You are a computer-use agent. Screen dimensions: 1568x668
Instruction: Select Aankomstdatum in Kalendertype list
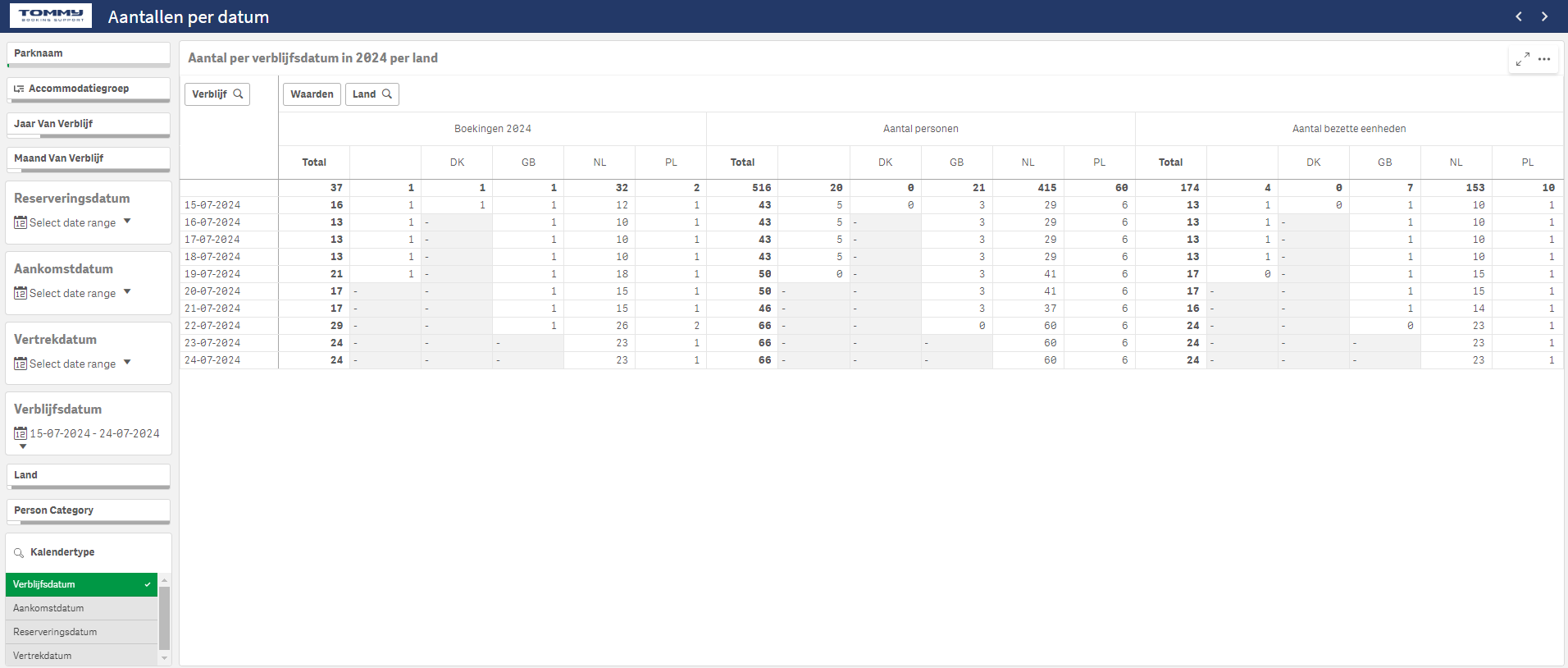click(x=81, y=608)
